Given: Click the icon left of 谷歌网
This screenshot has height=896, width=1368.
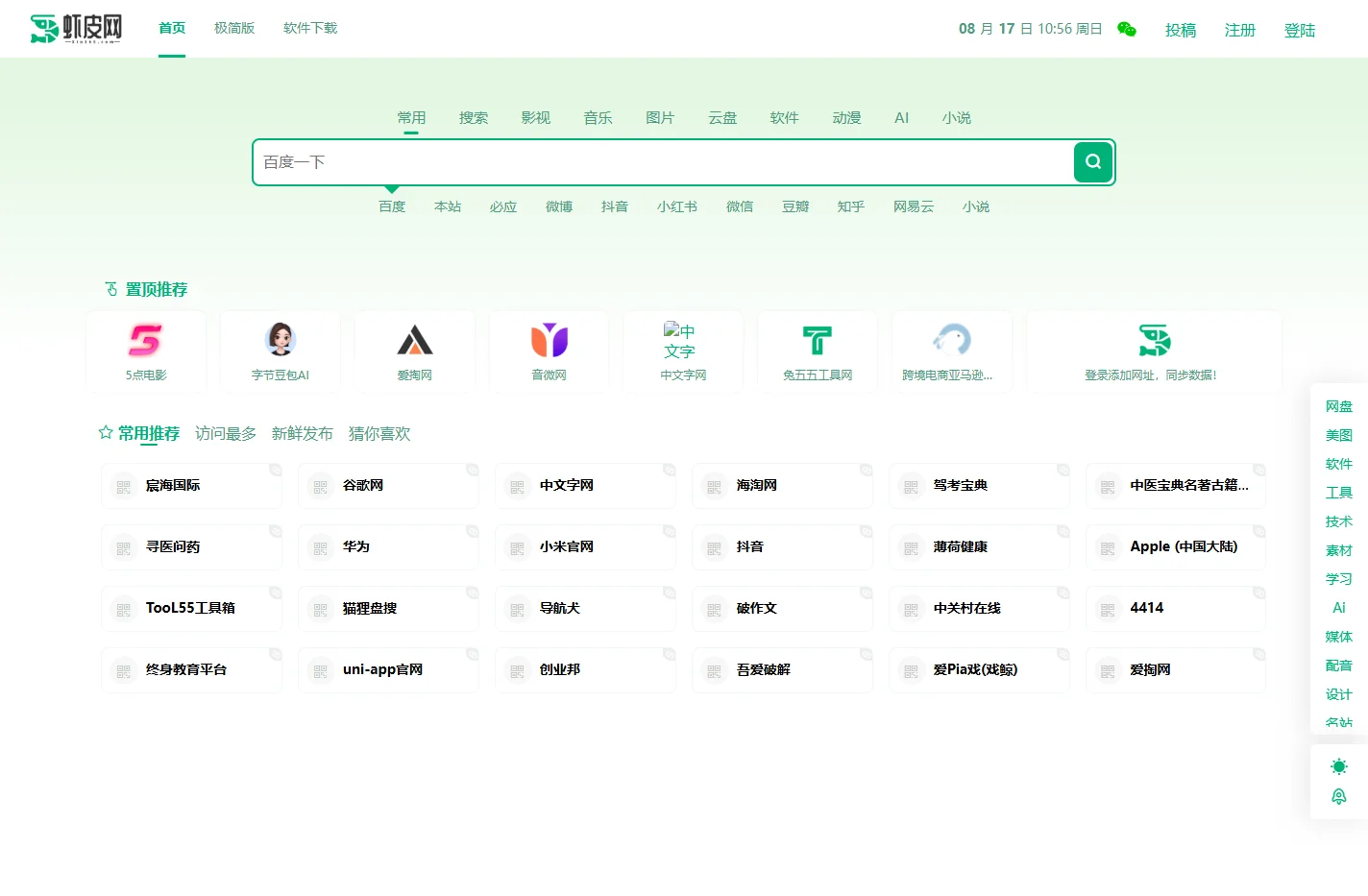Looking at the screenshot, I should [x=320, y=487].
